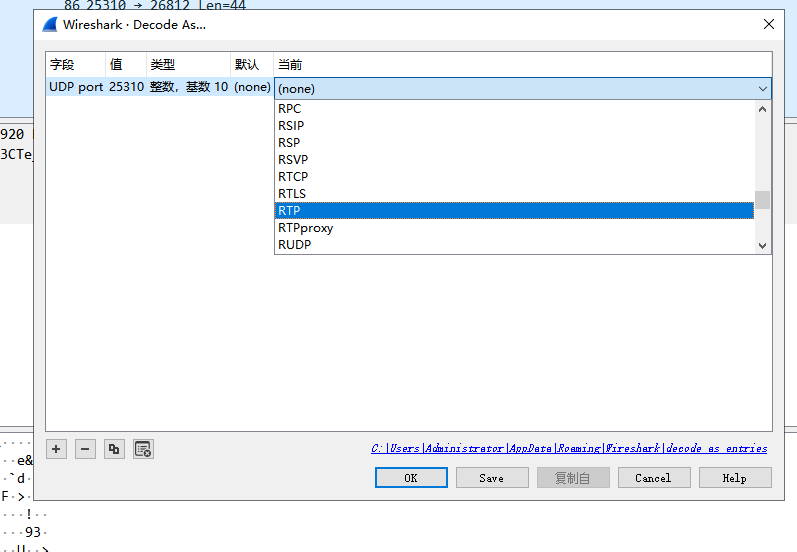The width and height of the screenshot is (797, 552).
Task: Click the 整数, 基数 10 type cell
Action: (x=189, y=87)
